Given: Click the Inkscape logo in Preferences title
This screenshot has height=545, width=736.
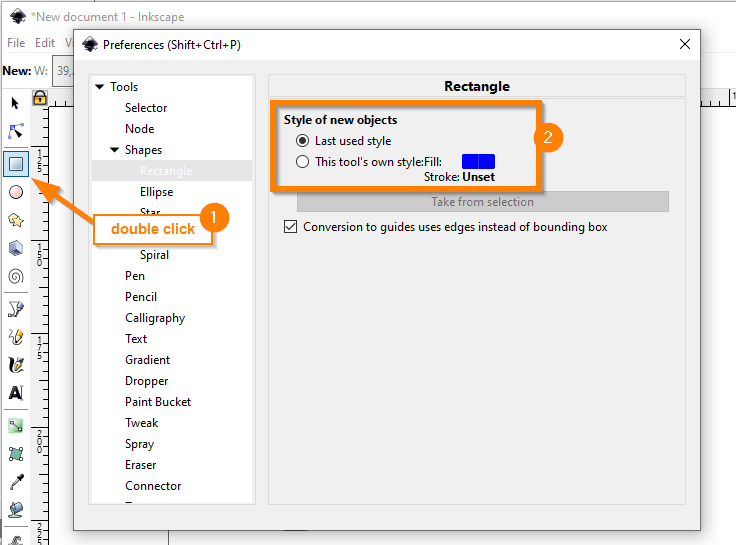Looking at the screenshot, I should click(90, 45).
